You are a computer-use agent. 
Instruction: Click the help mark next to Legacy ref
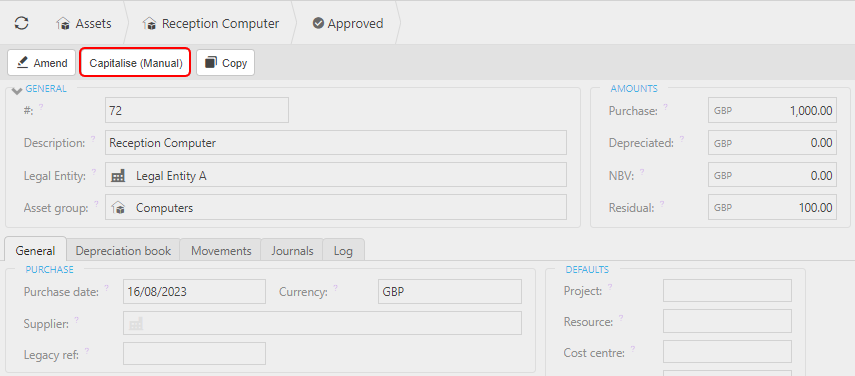click(87, 351)
